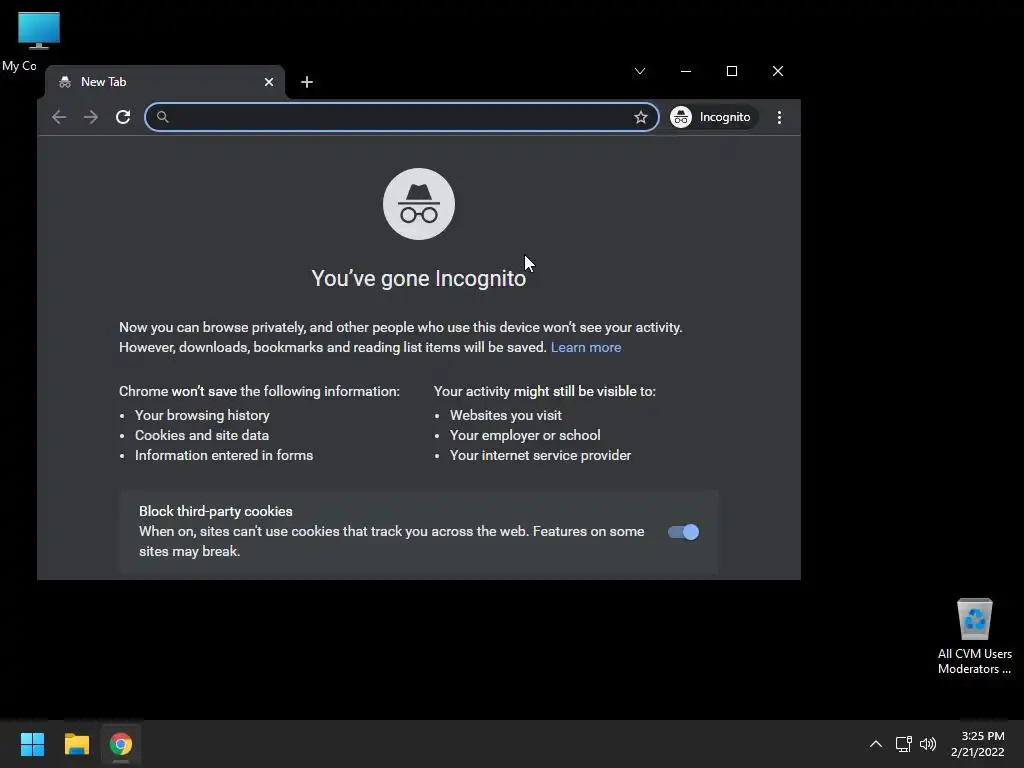The image size is (1024, 768).
Task: Open Chrome's three-dot menu
Action: pos(779,117)
